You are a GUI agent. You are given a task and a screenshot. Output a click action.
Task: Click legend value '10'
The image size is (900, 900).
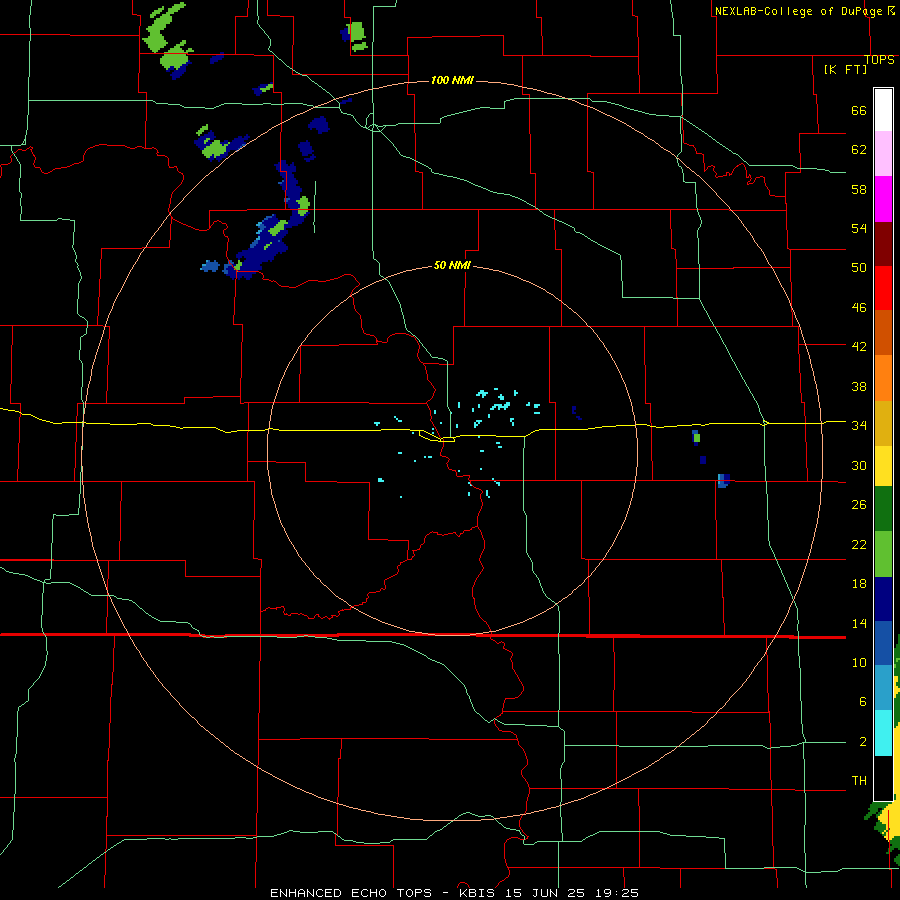(x=859, y=663)
